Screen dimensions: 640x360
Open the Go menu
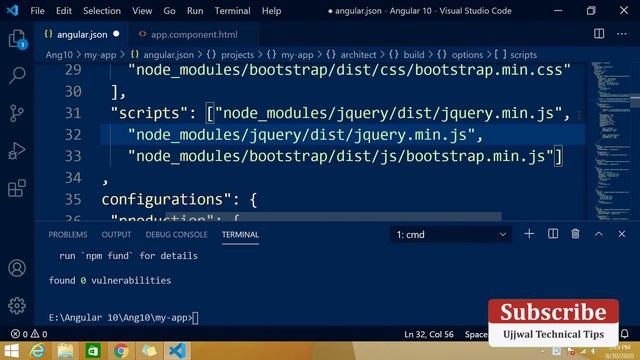tap(169, 11)
